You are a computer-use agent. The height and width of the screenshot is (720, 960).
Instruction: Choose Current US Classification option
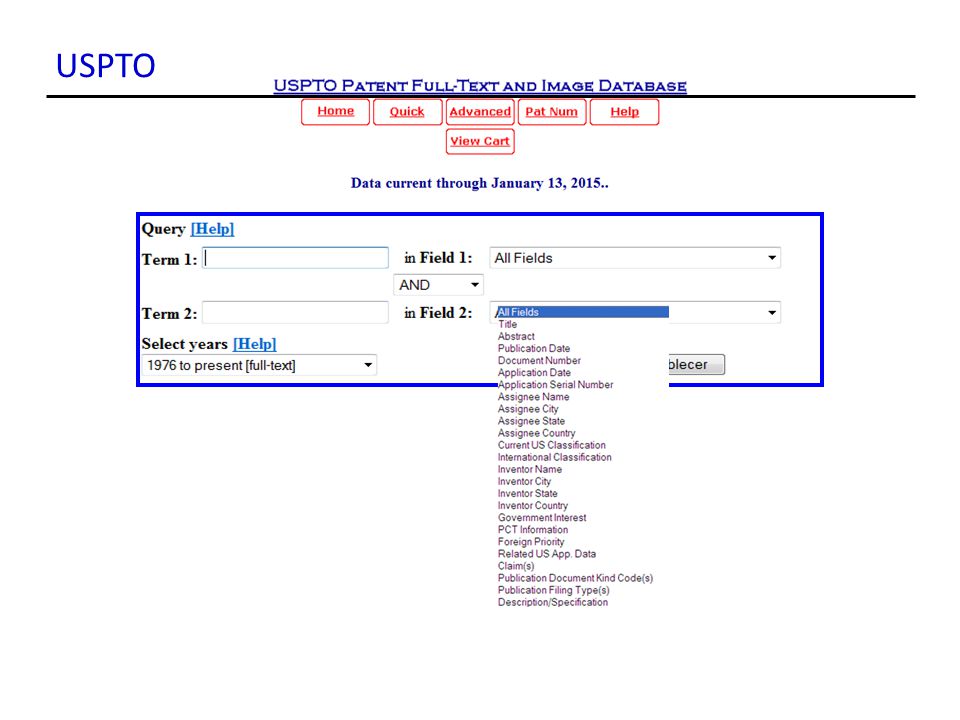tap(552, 445)
